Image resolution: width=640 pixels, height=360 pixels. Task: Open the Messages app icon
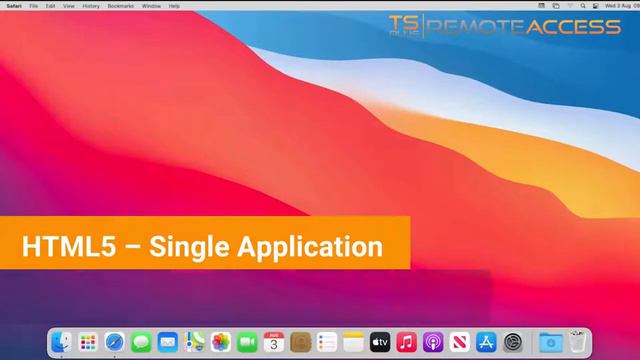pyautogui.click(x=141, y=342)
